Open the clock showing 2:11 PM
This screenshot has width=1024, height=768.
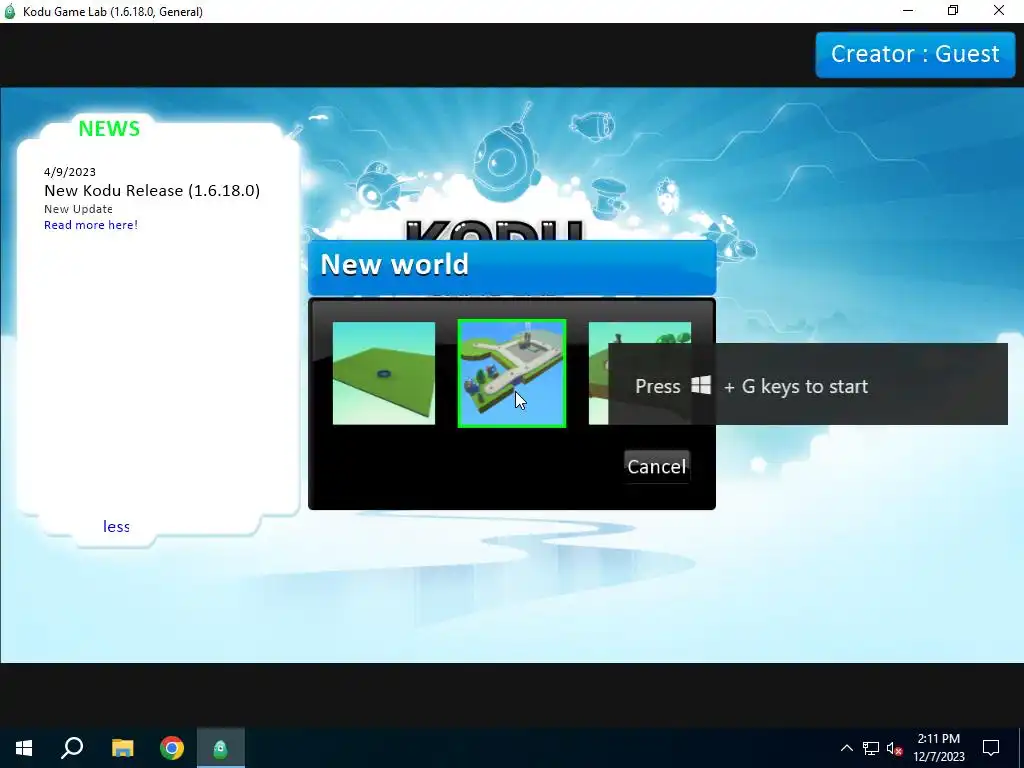pyautogui.click(x=938, y=748)
